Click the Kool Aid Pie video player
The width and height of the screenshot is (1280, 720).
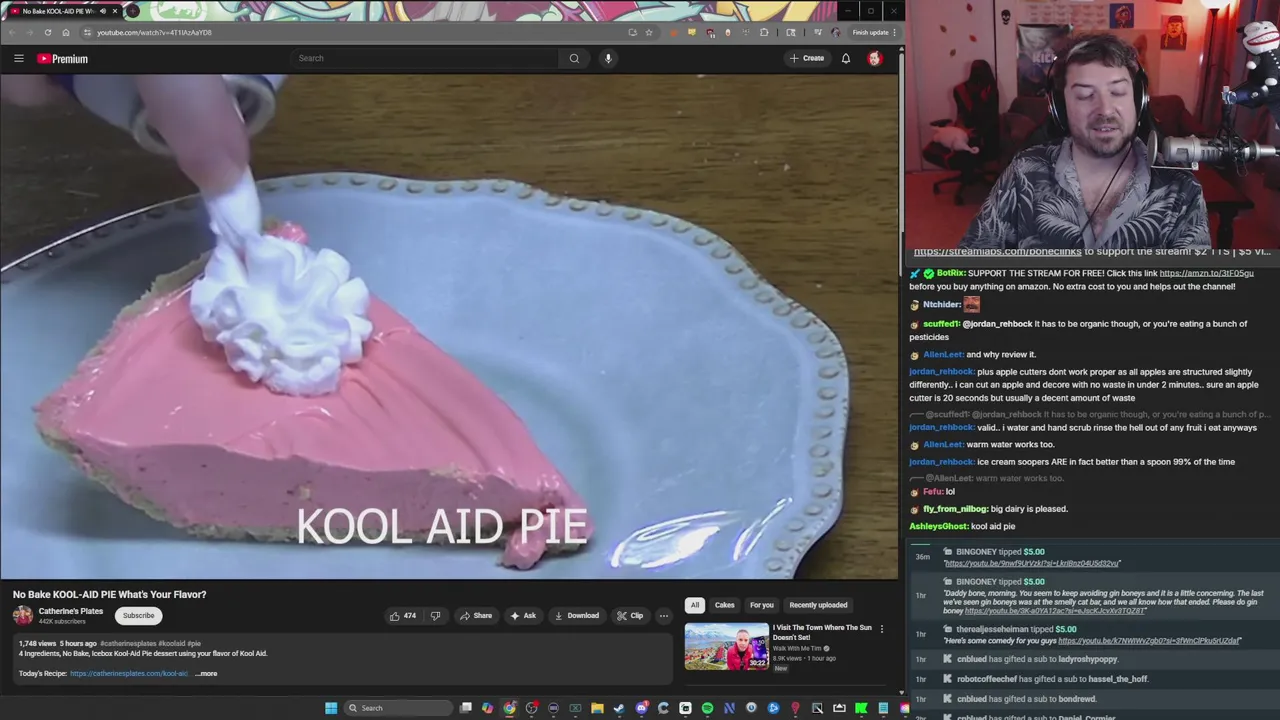pos(449,326)
